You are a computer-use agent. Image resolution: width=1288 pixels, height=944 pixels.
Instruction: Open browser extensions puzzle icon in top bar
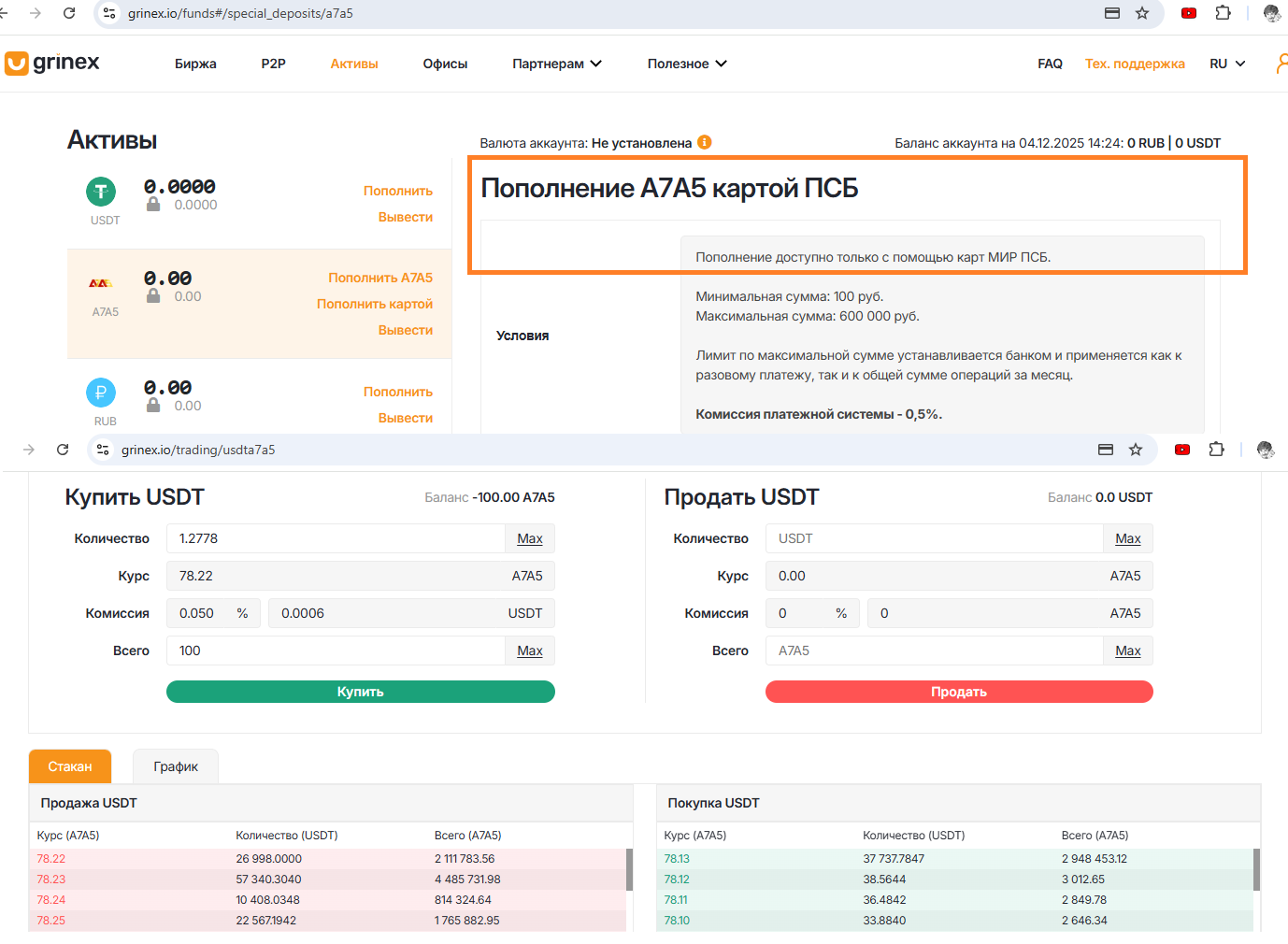coord(1223,13)
